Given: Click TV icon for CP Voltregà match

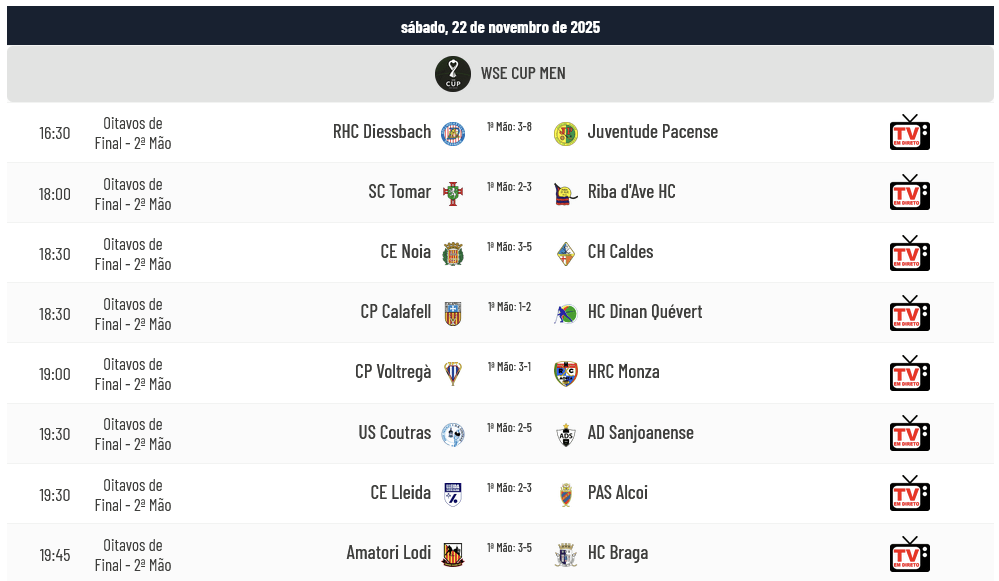Looking at the screenshot, I should pyautogui.click(x=909, y=373).
